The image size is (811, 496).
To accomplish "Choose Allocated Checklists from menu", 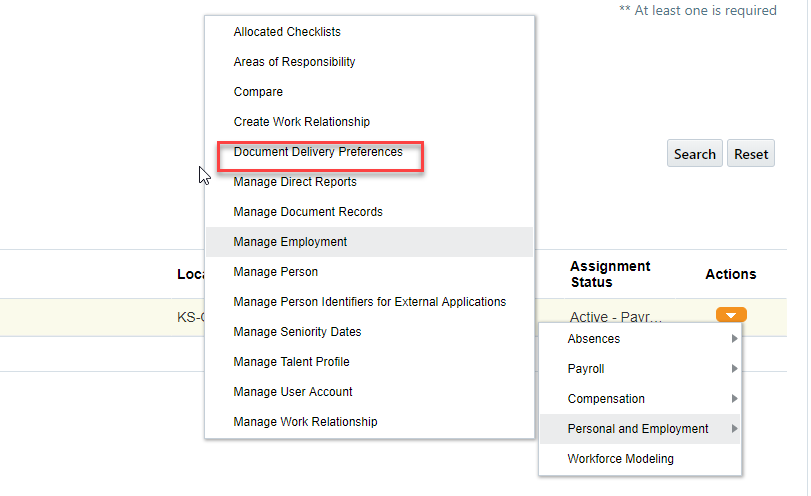I will (287, 32).
